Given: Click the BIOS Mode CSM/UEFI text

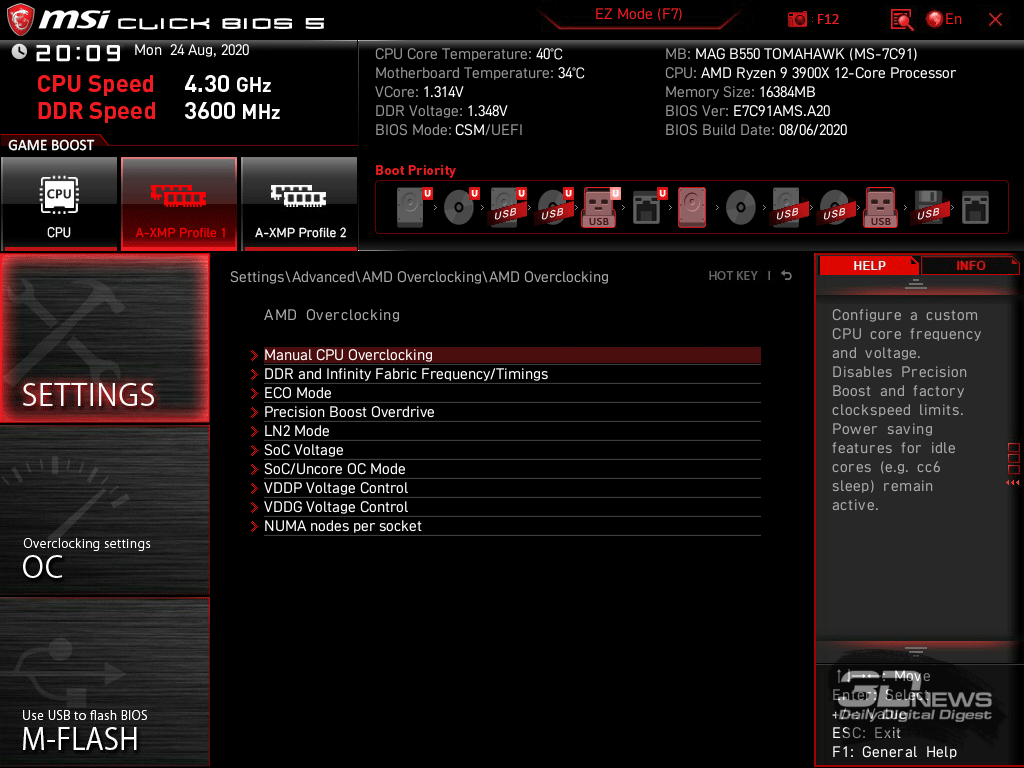Looking at the screenshot, I should [x=449, y=130].
